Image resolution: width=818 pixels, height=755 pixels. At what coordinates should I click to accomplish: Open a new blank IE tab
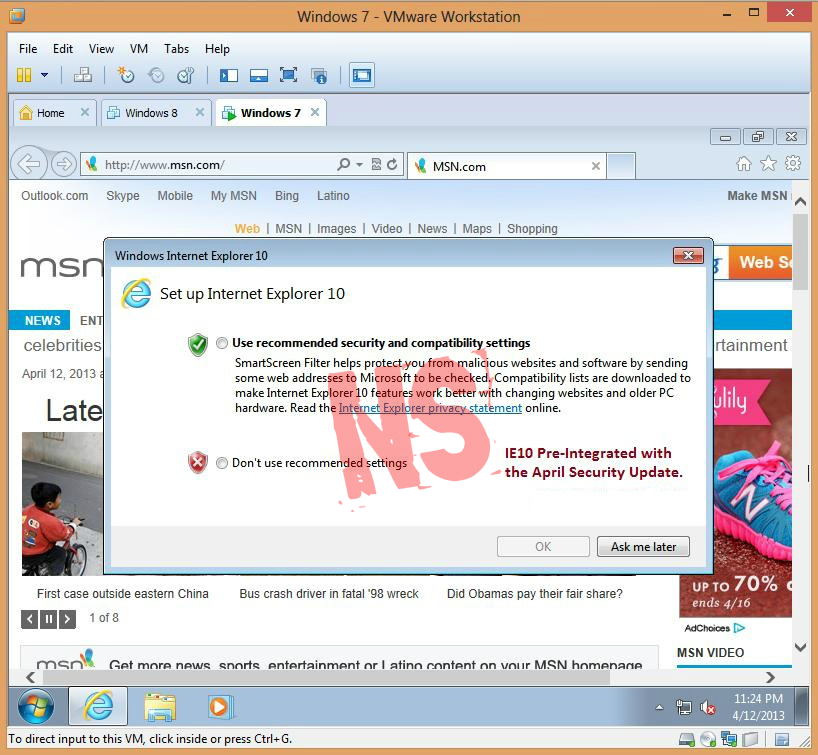tap(621, 166)
